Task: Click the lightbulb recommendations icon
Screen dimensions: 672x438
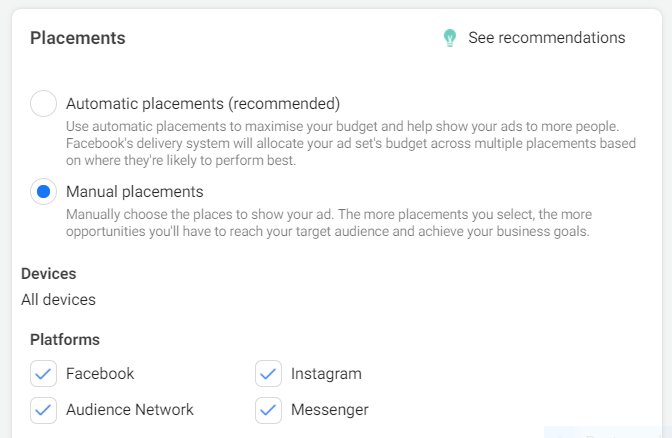Action: point(450,38)
